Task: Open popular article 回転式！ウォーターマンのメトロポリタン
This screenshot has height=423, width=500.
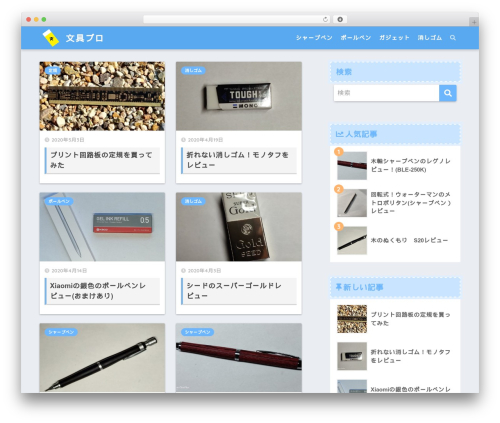Action: coord(411,203)
